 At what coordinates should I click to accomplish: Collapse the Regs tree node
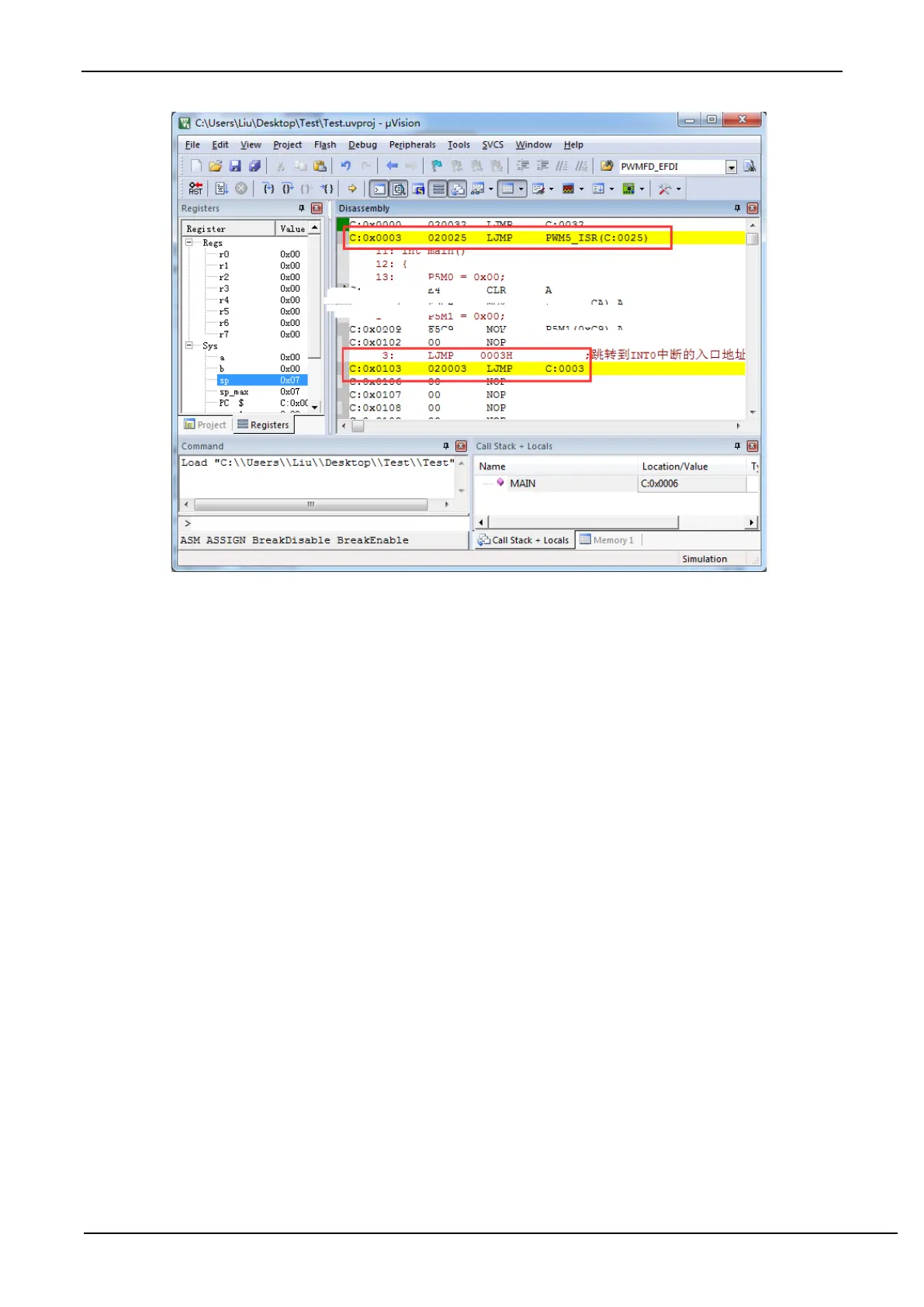[189, 242]
